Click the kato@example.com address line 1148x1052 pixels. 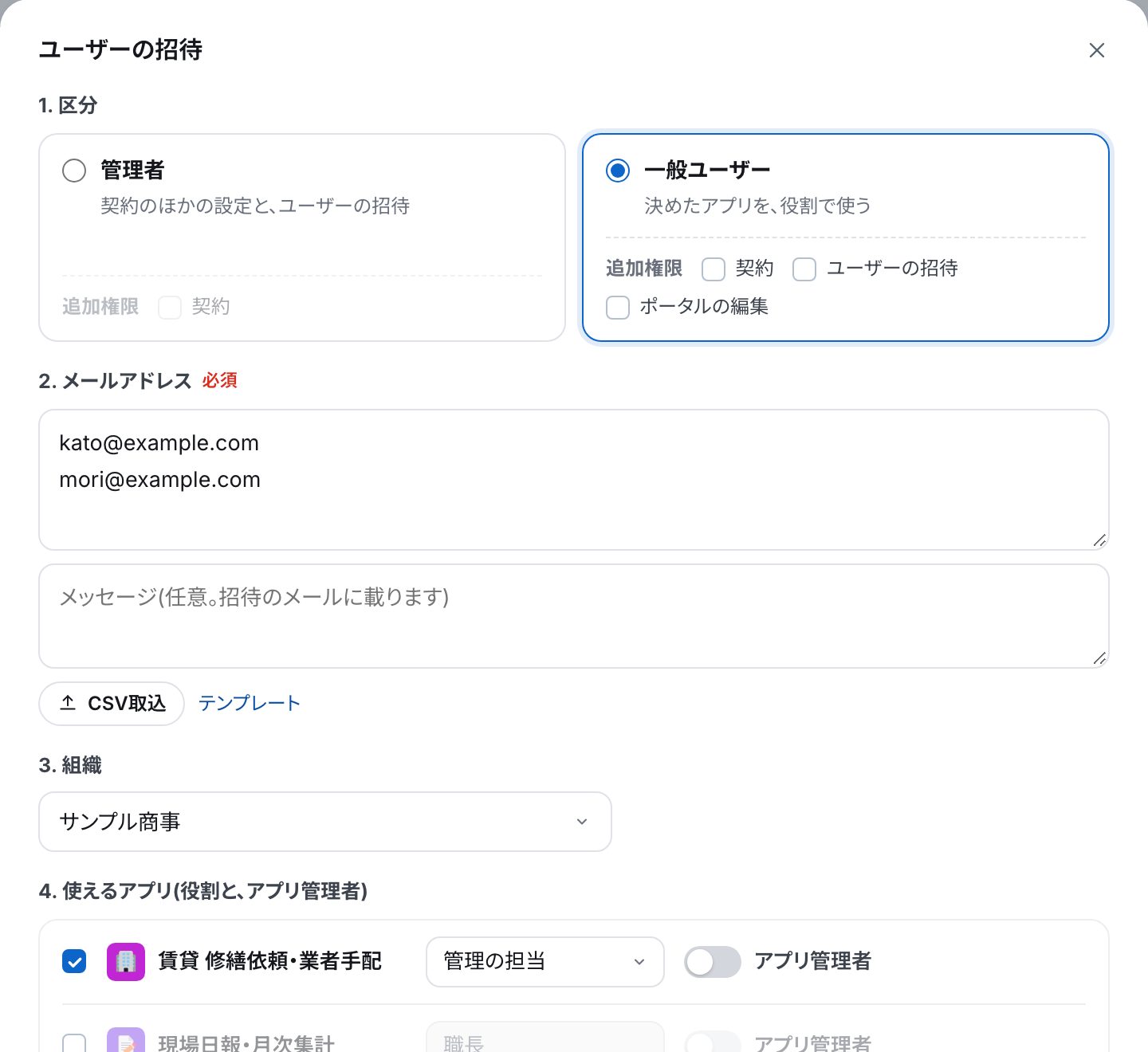point(159,443)
